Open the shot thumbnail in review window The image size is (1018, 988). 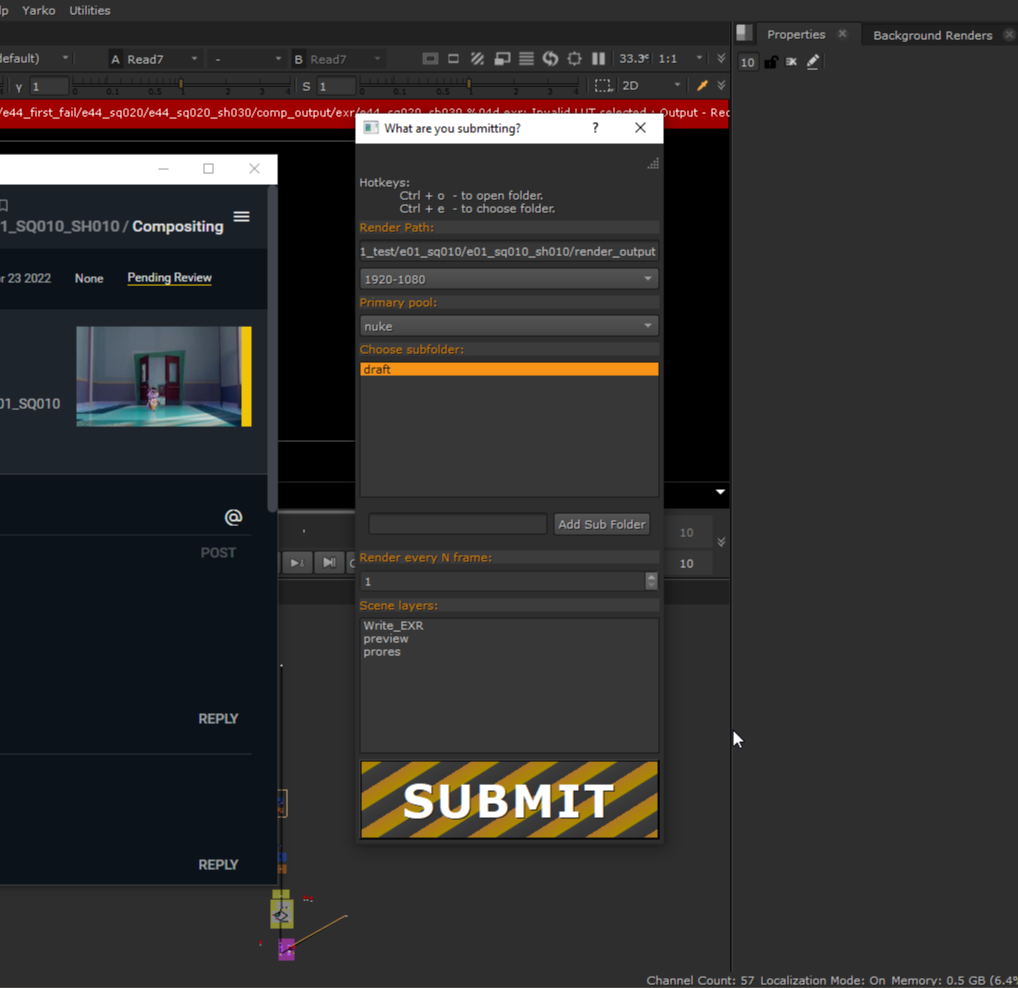pyautogui.click(x=164, y=377)
